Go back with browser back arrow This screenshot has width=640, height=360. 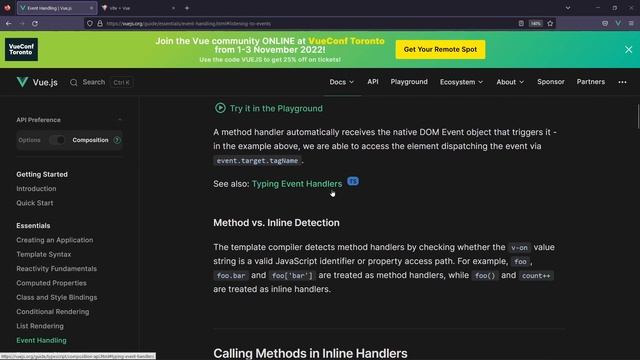click(x=9, y=24)
